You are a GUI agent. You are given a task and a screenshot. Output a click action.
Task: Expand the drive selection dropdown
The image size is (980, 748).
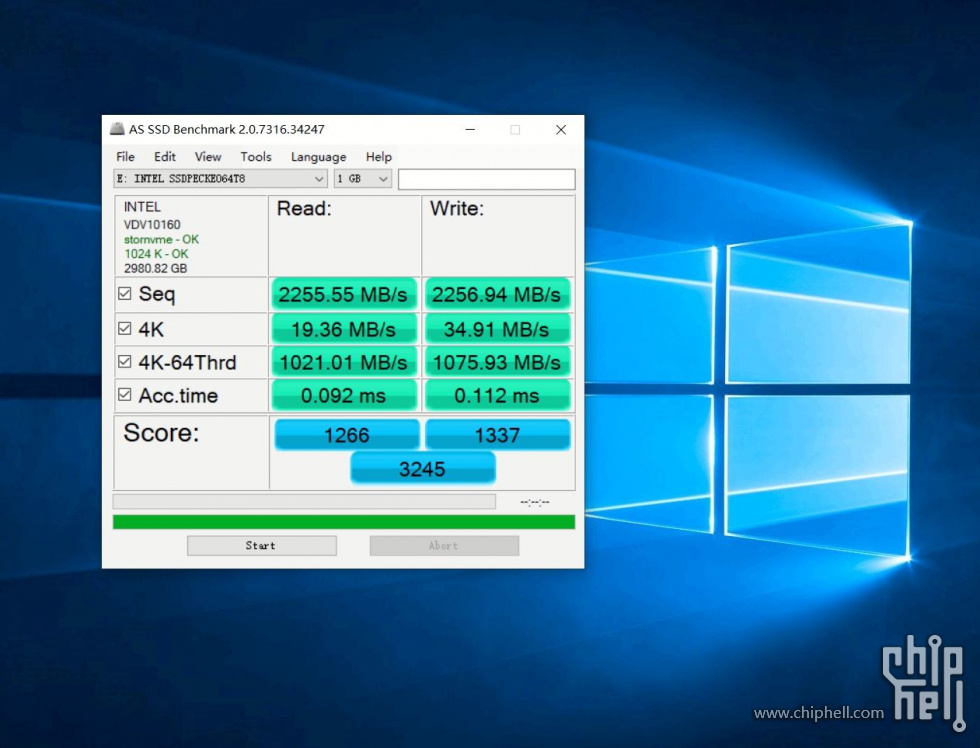pyautogui.click(x=221, y=179)
